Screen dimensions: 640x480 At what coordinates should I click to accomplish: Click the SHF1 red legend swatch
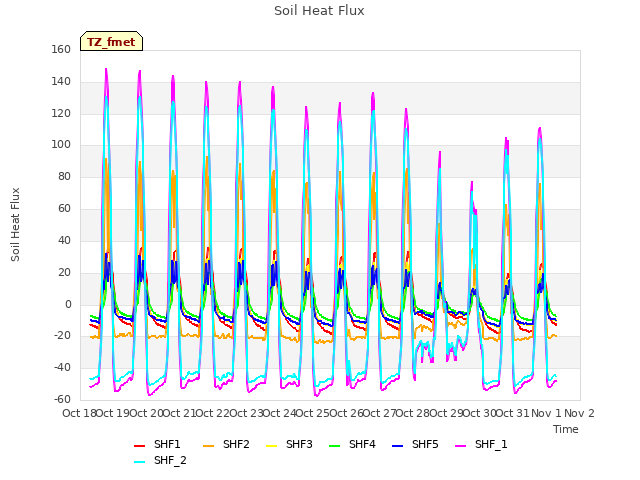coord(140,446)
